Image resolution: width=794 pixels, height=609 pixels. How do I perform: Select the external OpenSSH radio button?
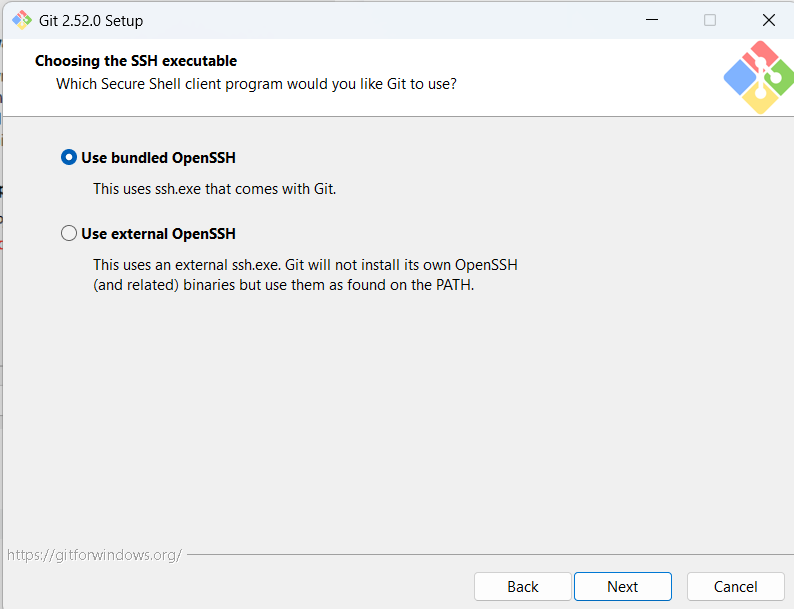[69, 233]
